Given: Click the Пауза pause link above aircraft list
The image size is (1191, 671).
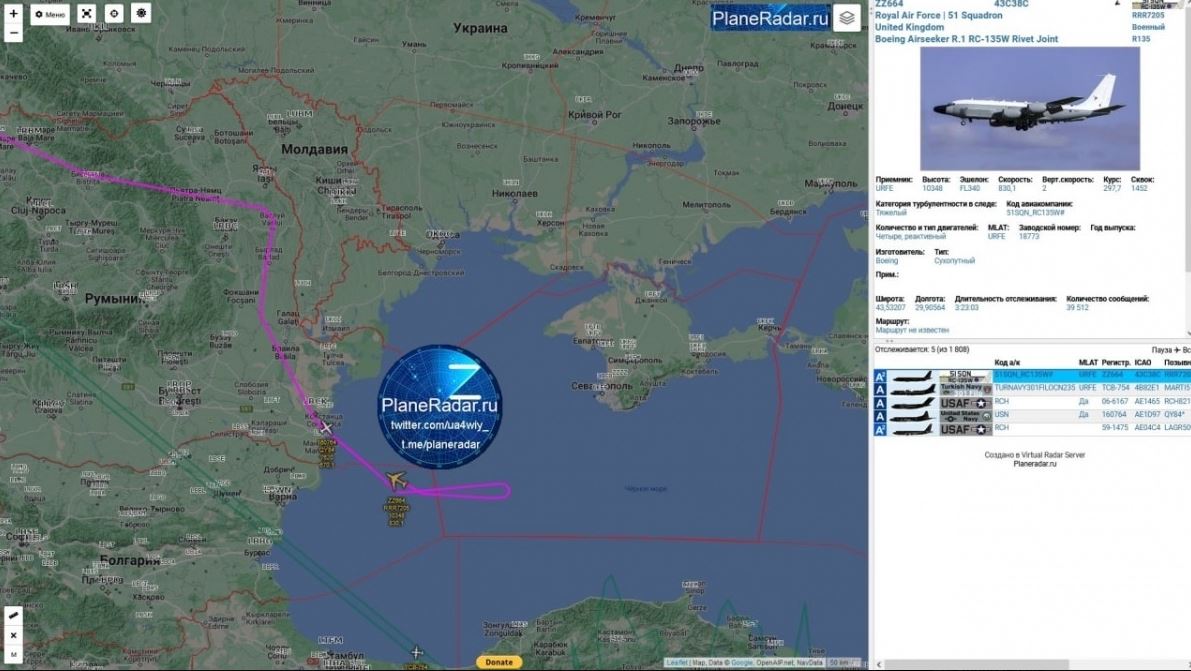Looking at the screenshot, I should 1161,350.
